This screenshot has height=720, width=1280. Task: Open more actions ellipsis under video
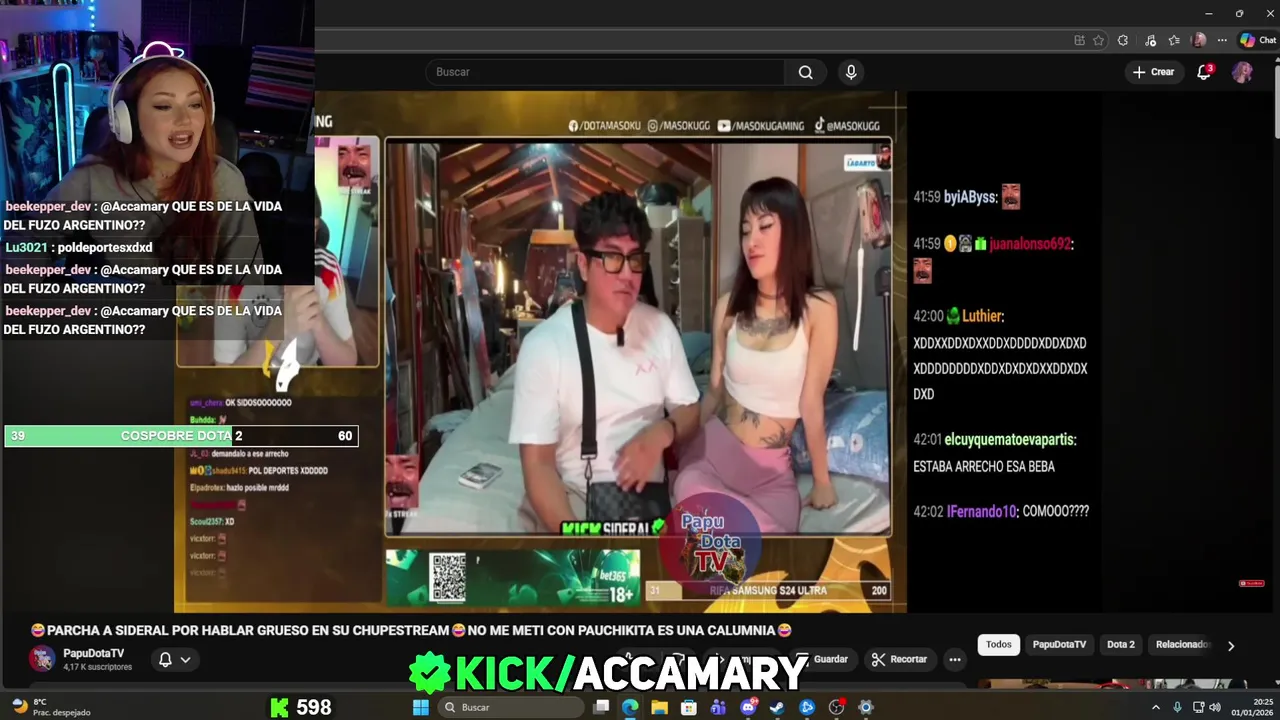point(955,659)
